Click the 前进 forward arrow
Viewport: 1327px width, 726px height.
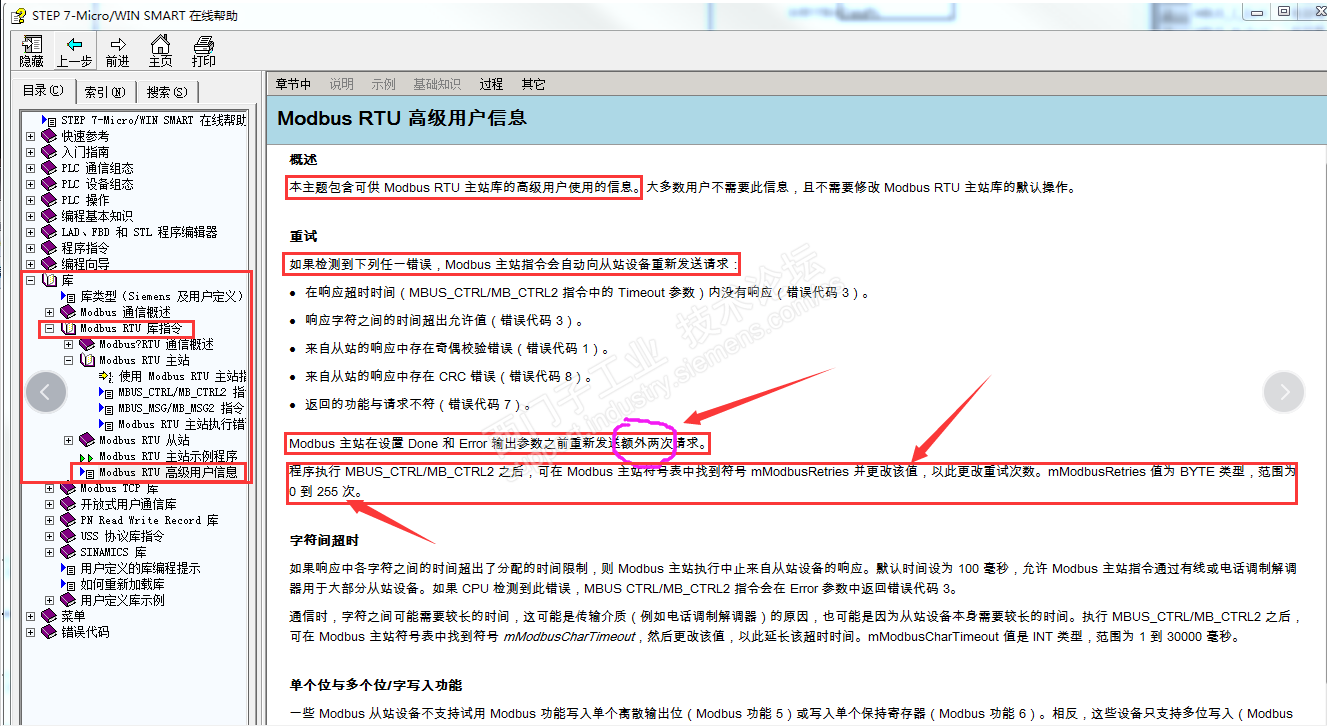pyautogui.click(x=118, y=51)
